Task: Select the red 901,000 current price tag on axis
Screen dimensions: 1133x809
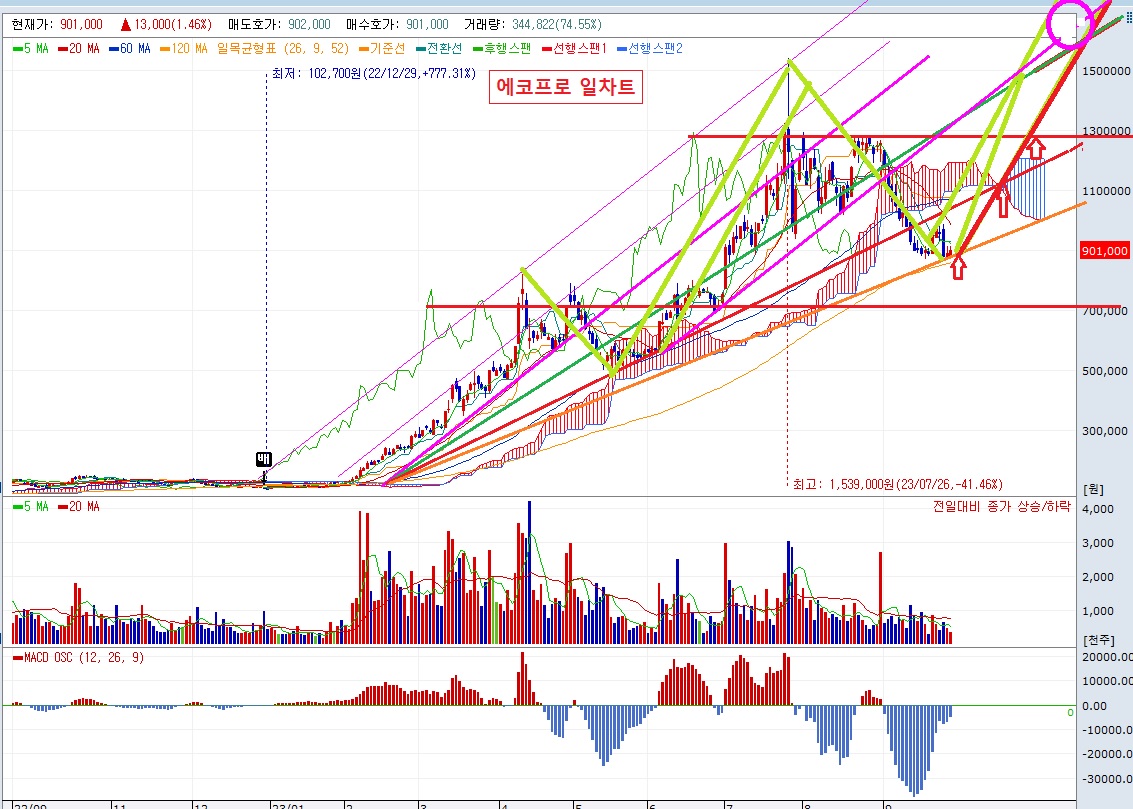Action: (x=1104, y=251)
